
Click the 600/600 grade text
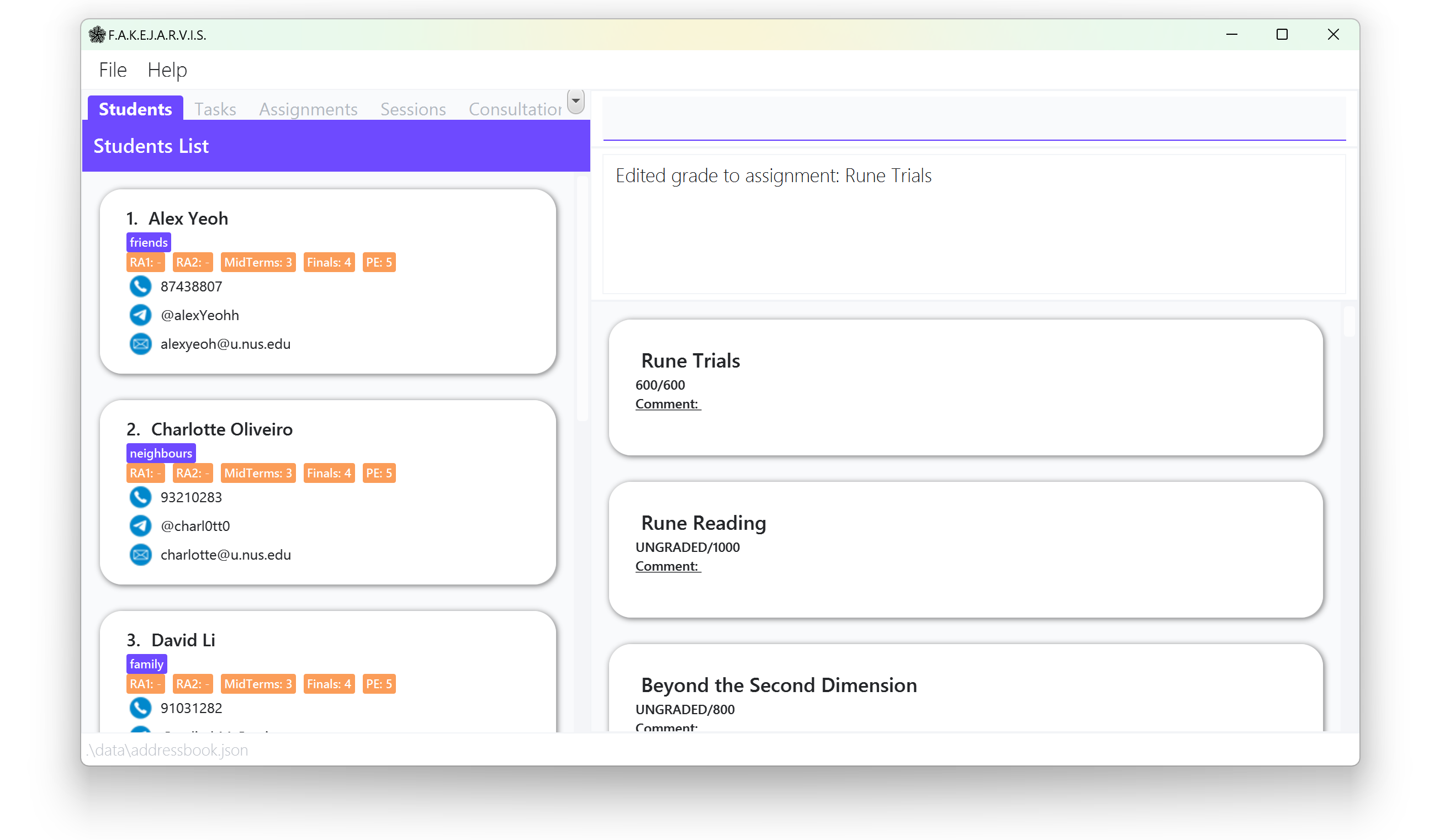click(x=660, y=385)
